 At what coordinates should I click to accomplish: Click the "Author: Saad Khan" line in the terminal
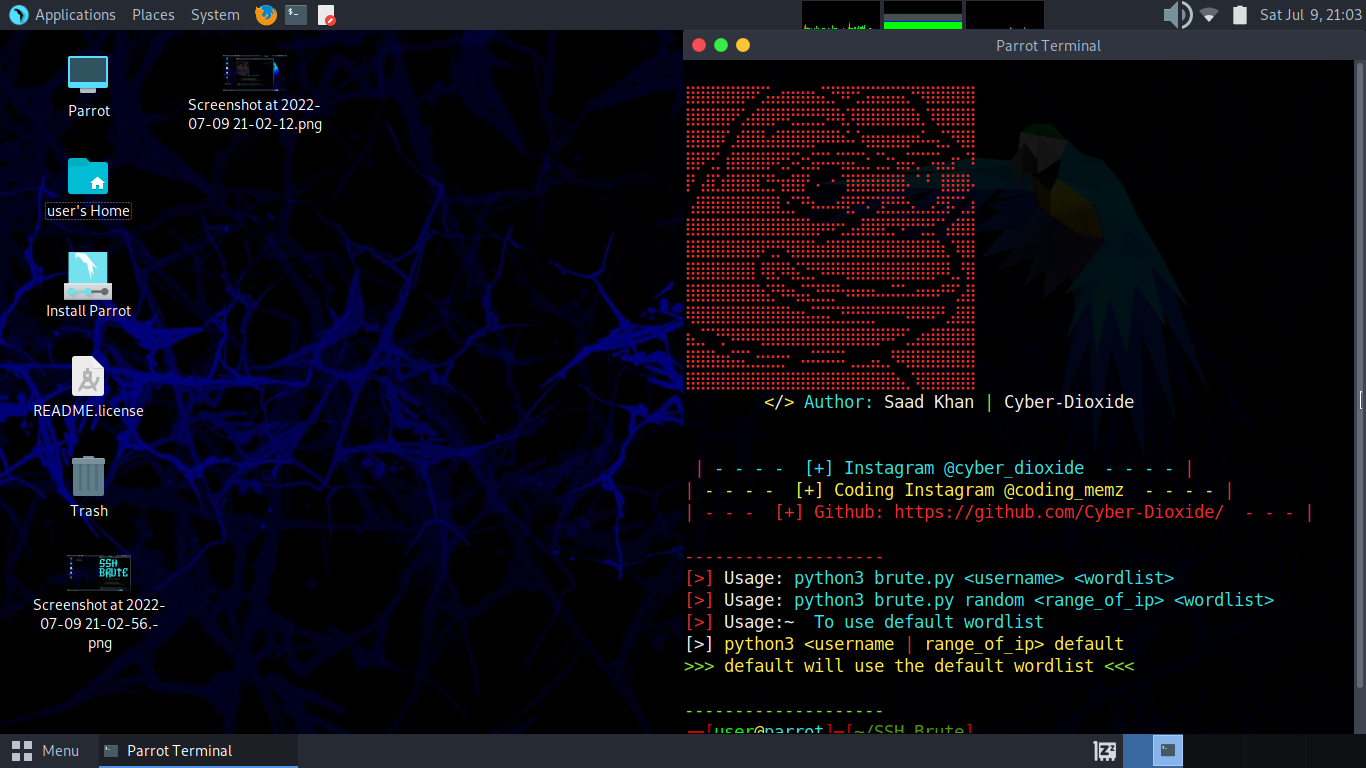coord(949,402)
